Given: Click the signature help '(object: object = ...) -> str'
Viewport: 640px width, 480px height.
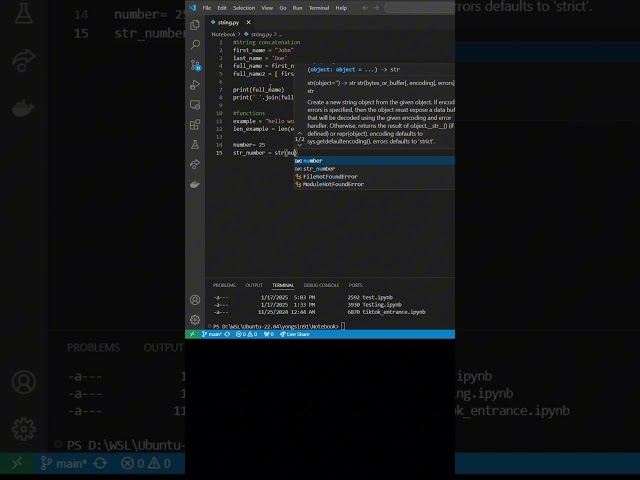Looking at the screenshot, I should pyautogui.click(x=354, y=69).
